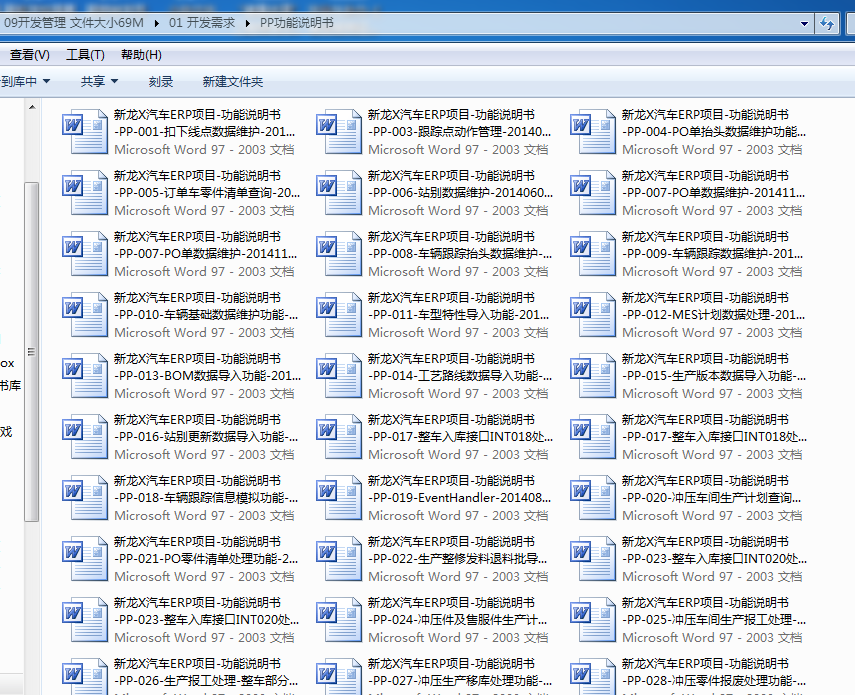The image size is (855, 695).
Task: Expand the arrow after 01 开发需求
Action: [x=248, y=23]
